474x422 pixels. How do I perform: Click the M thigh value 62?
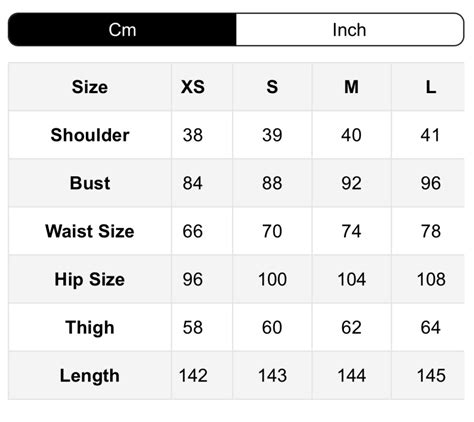(351, 327)
